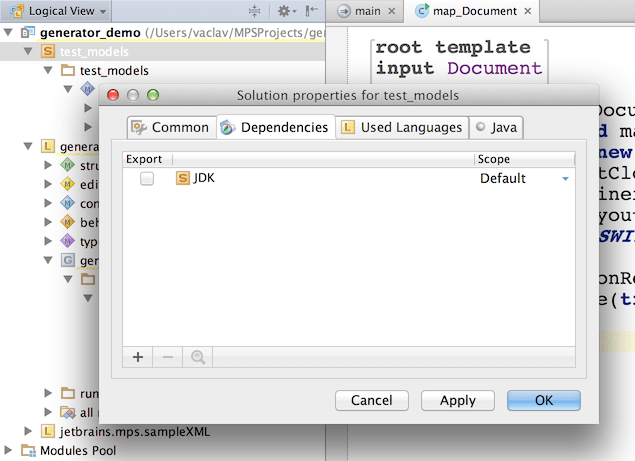635x461 pixels.
Task: Click the collapse-all icon in project toolbar
Action: [x=254, y=11]
